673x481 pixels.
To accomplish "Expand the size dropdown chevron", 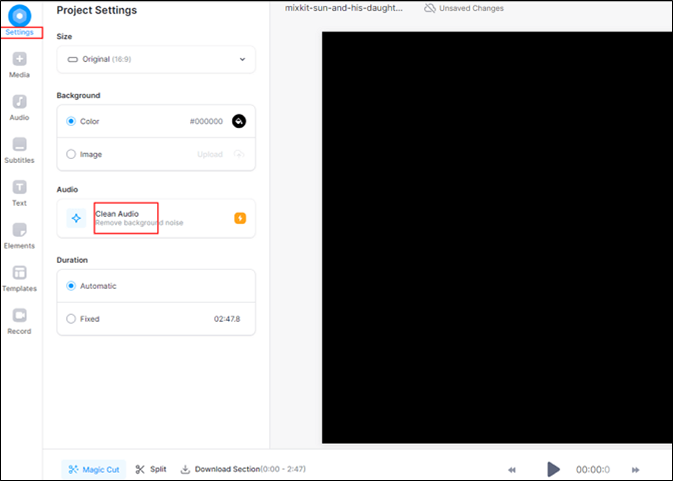I will [243, 59].
